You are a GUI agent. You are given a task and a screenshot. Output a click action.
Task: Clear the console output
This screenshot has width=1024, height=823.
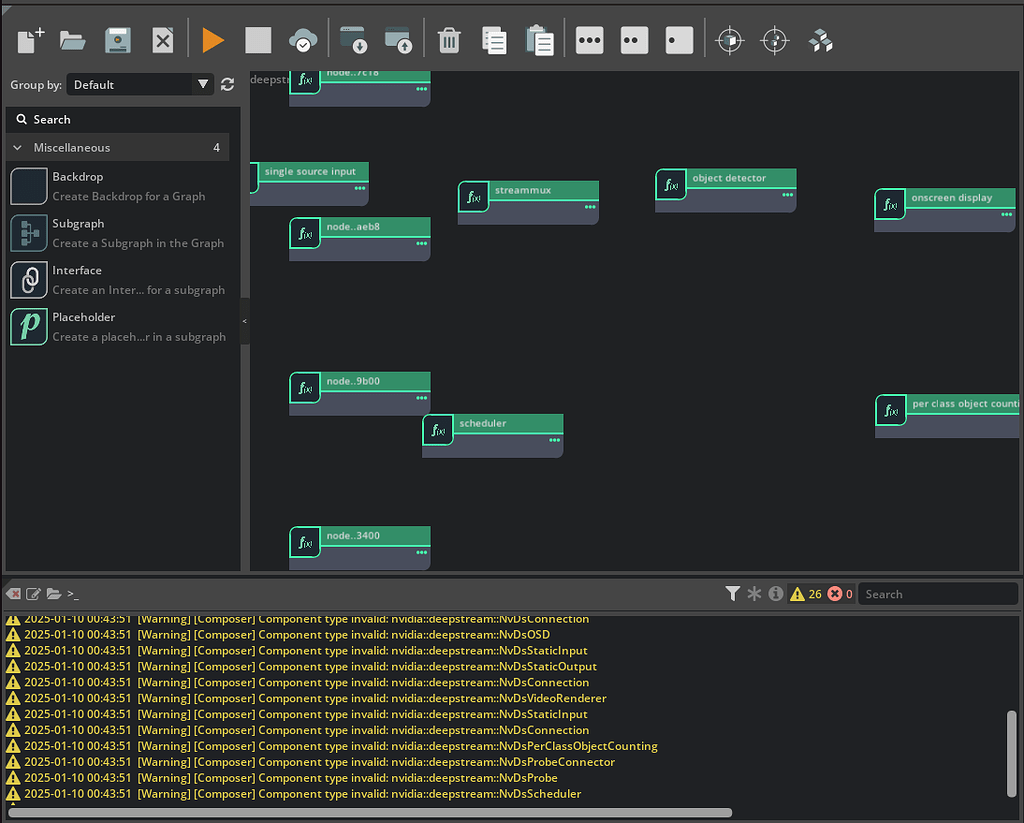tap(12, 593)
